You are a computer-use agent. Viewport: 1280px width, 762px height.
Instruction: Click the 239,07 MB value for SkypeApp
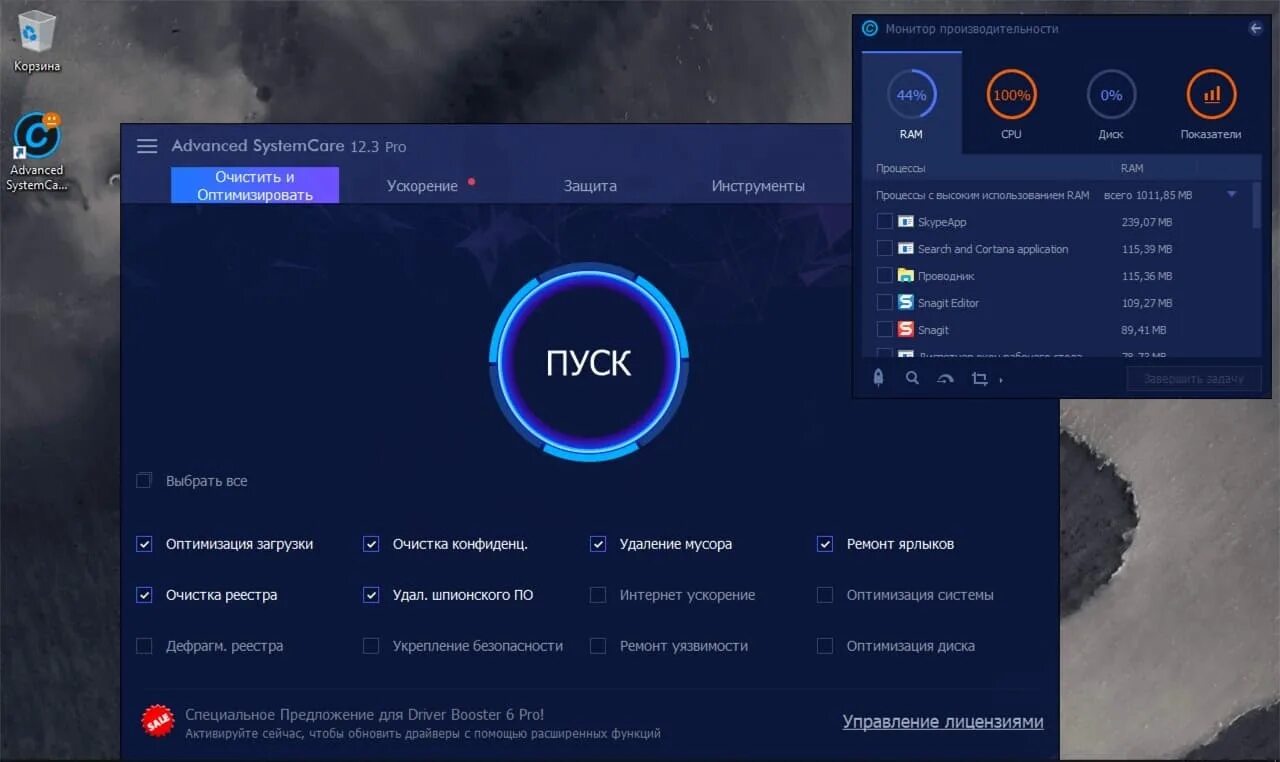[1147, 222]
